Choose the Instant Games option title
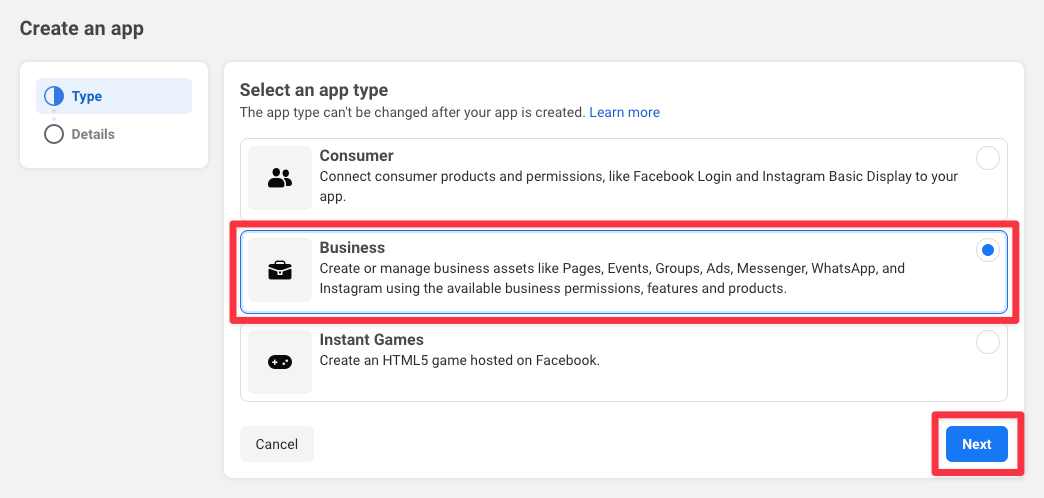Viewport: 1044px width, 498px height. pos(372,340)
